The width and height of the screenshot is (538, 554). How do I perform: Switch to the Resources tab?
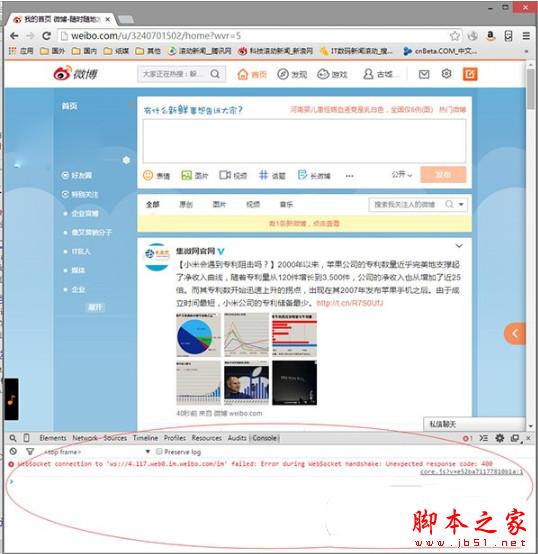[x=207, y=438]
